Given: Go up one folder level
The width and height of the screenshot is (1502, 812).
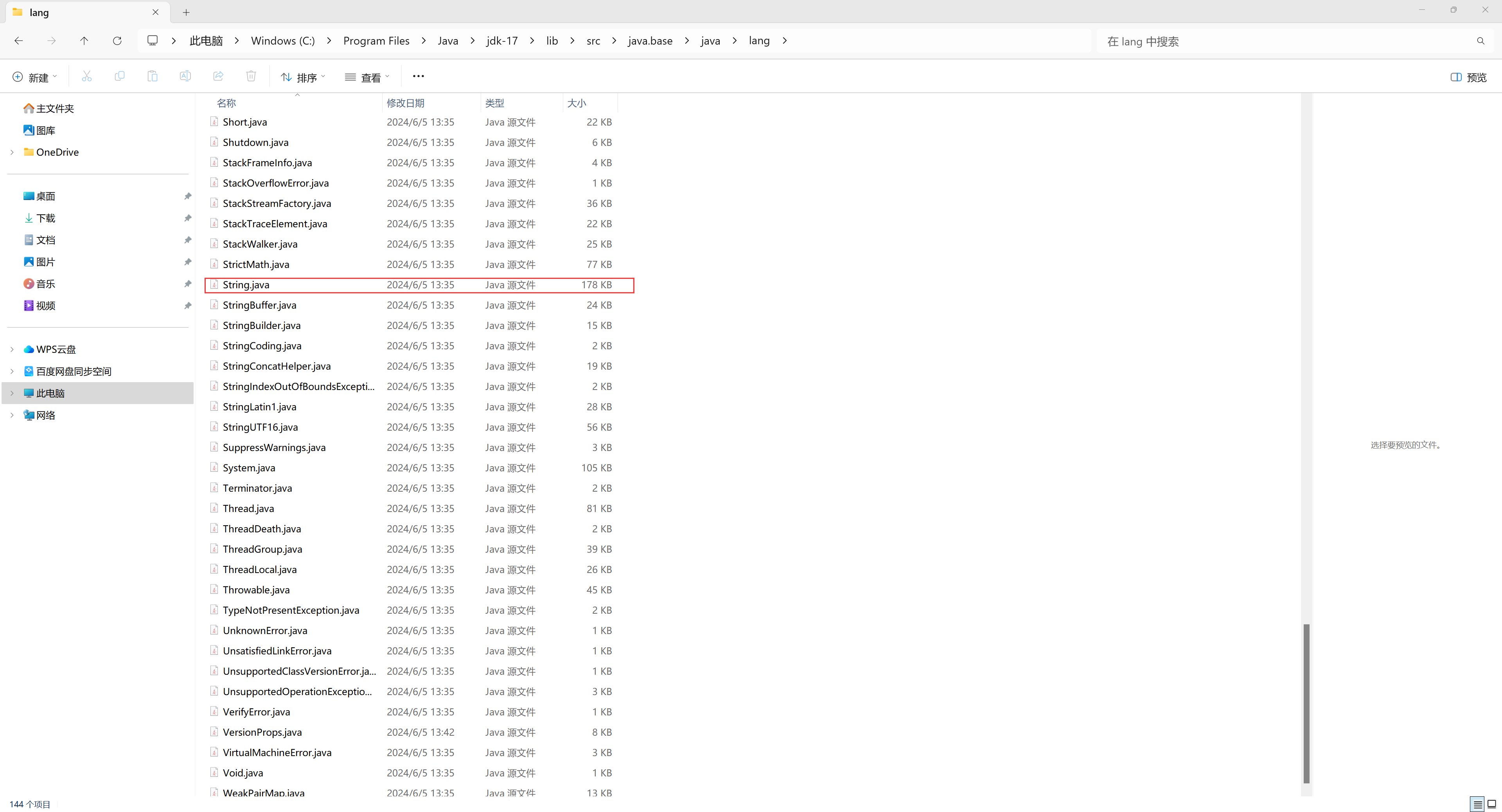Looking at the screenshot, I should (84, 41).
